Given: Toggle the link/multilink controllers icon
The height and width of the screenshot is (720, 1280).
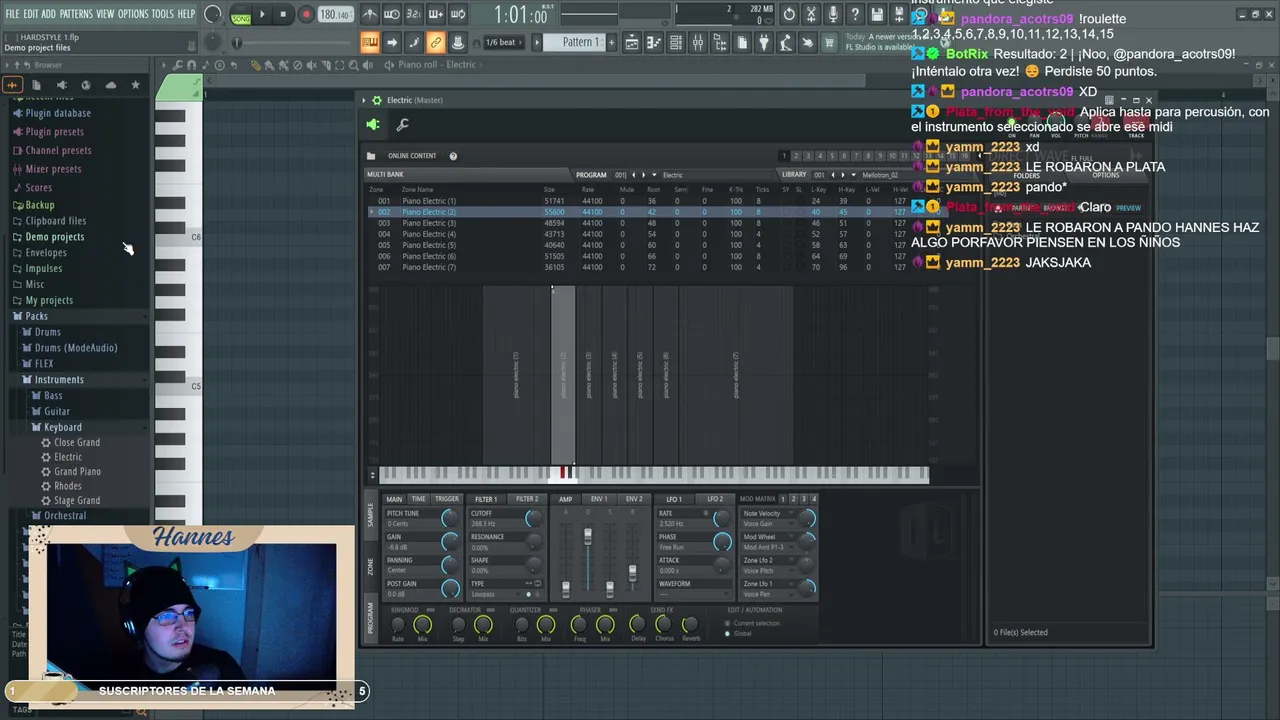Looking at the screenshot, I should point(435,42).
